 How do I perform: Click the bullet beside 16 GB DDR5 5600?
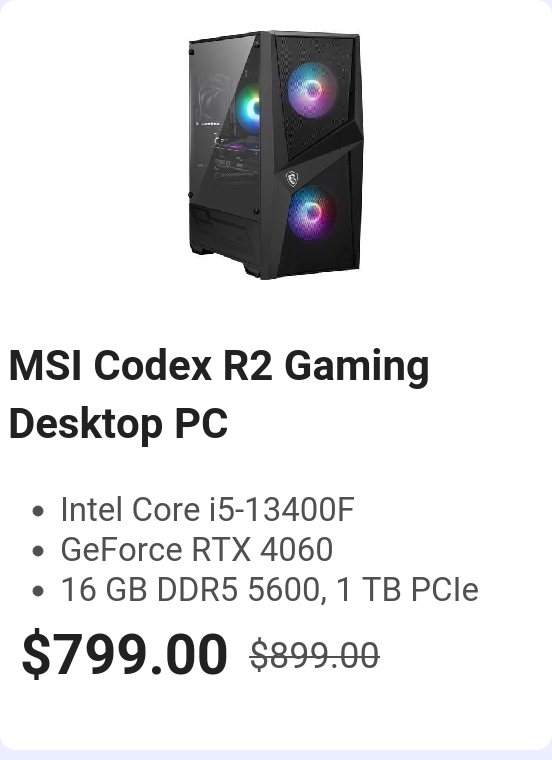click(38, 591)
